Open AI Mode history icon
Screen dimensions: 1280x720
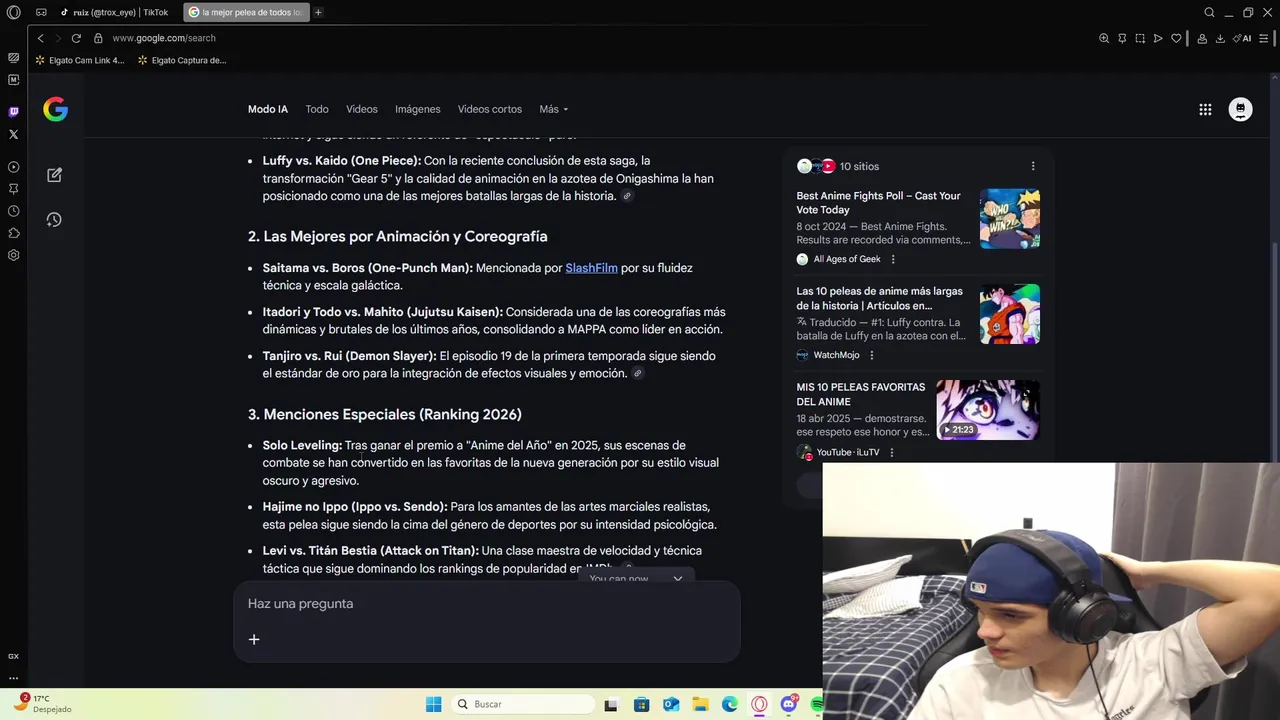click(x=54, y=220)
